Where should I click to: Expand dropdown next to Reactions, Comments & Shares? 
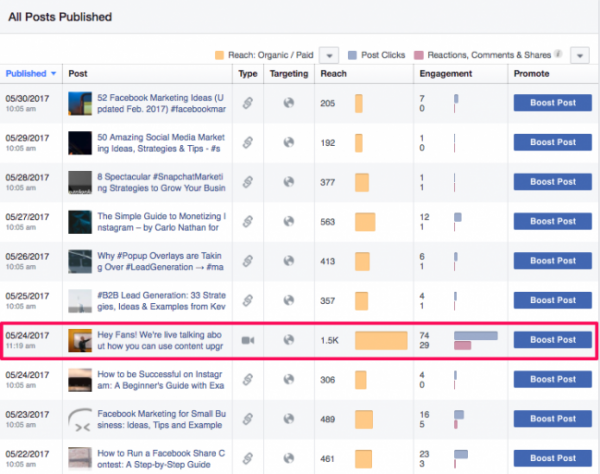tap(578, 55)
